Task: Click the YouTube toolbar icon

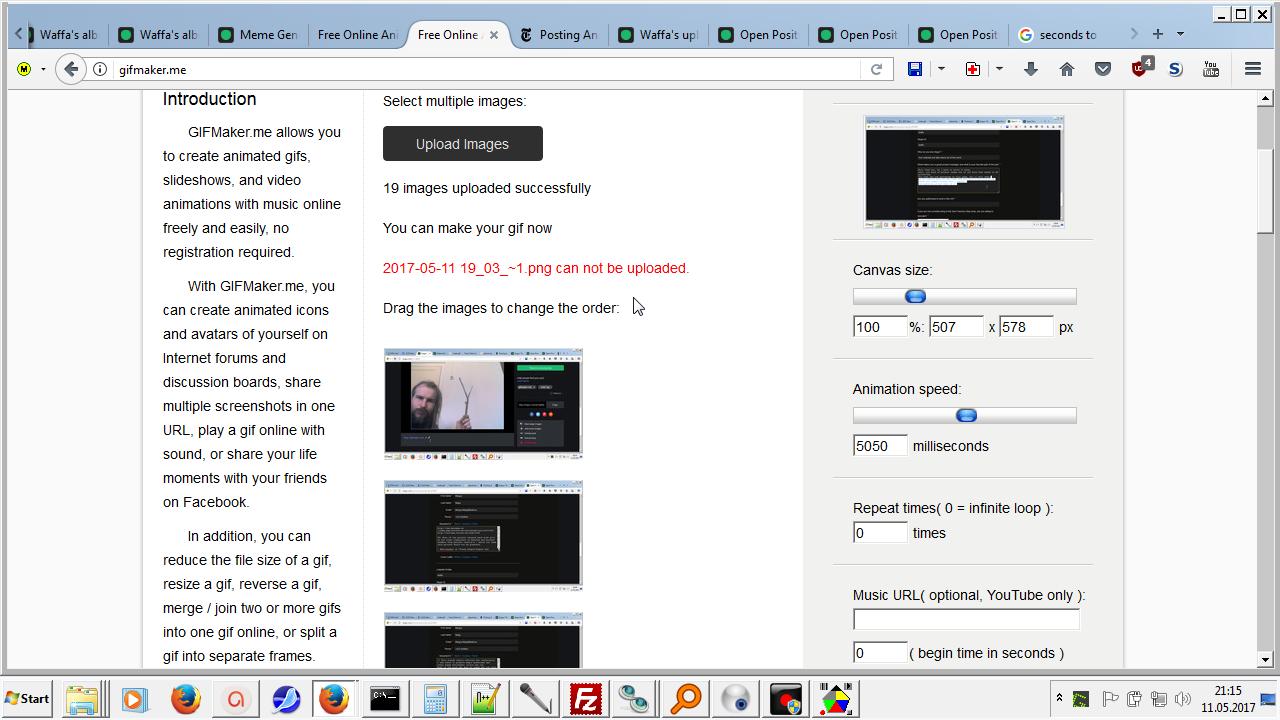Action: tap(1211, 69)
